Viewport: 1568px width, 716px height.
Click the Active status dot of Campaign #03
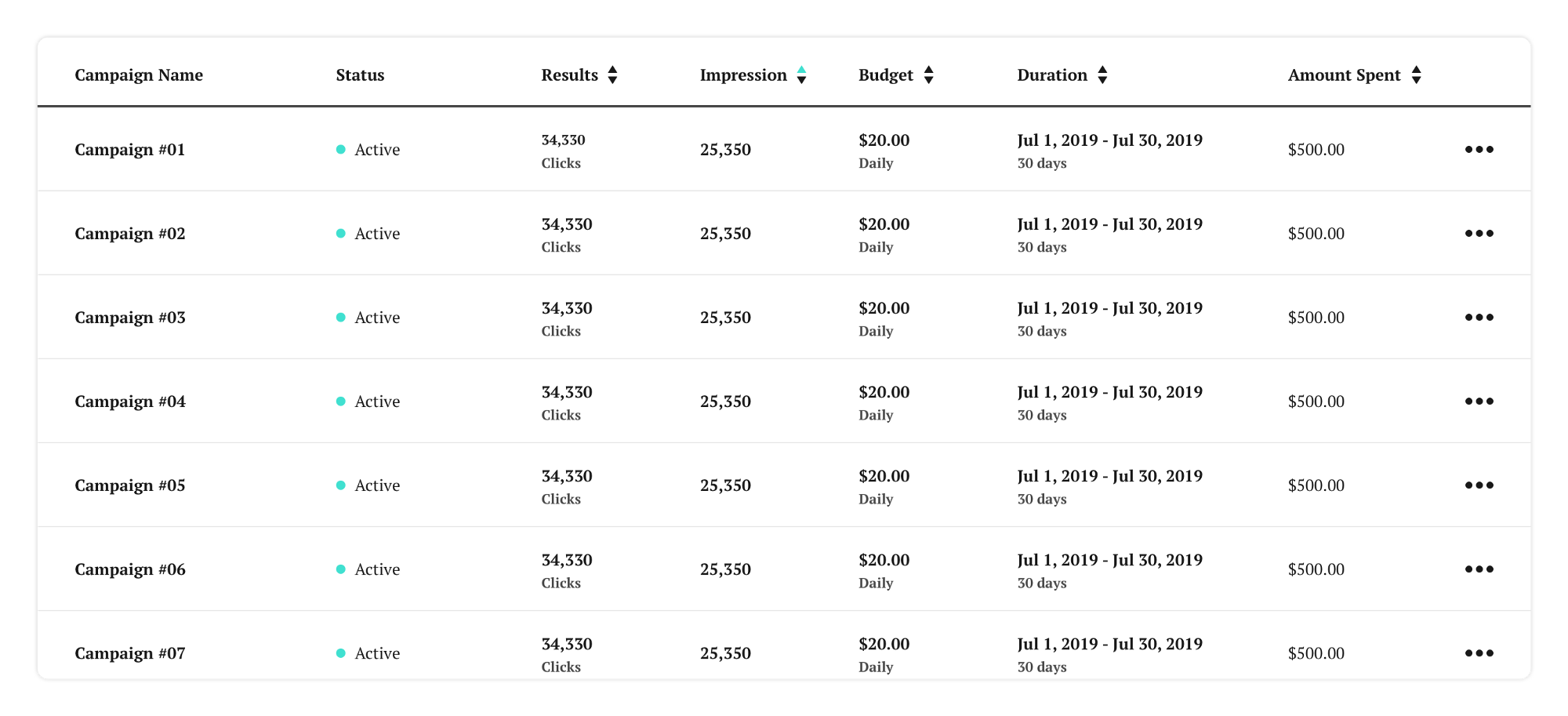tap(341, 318)
